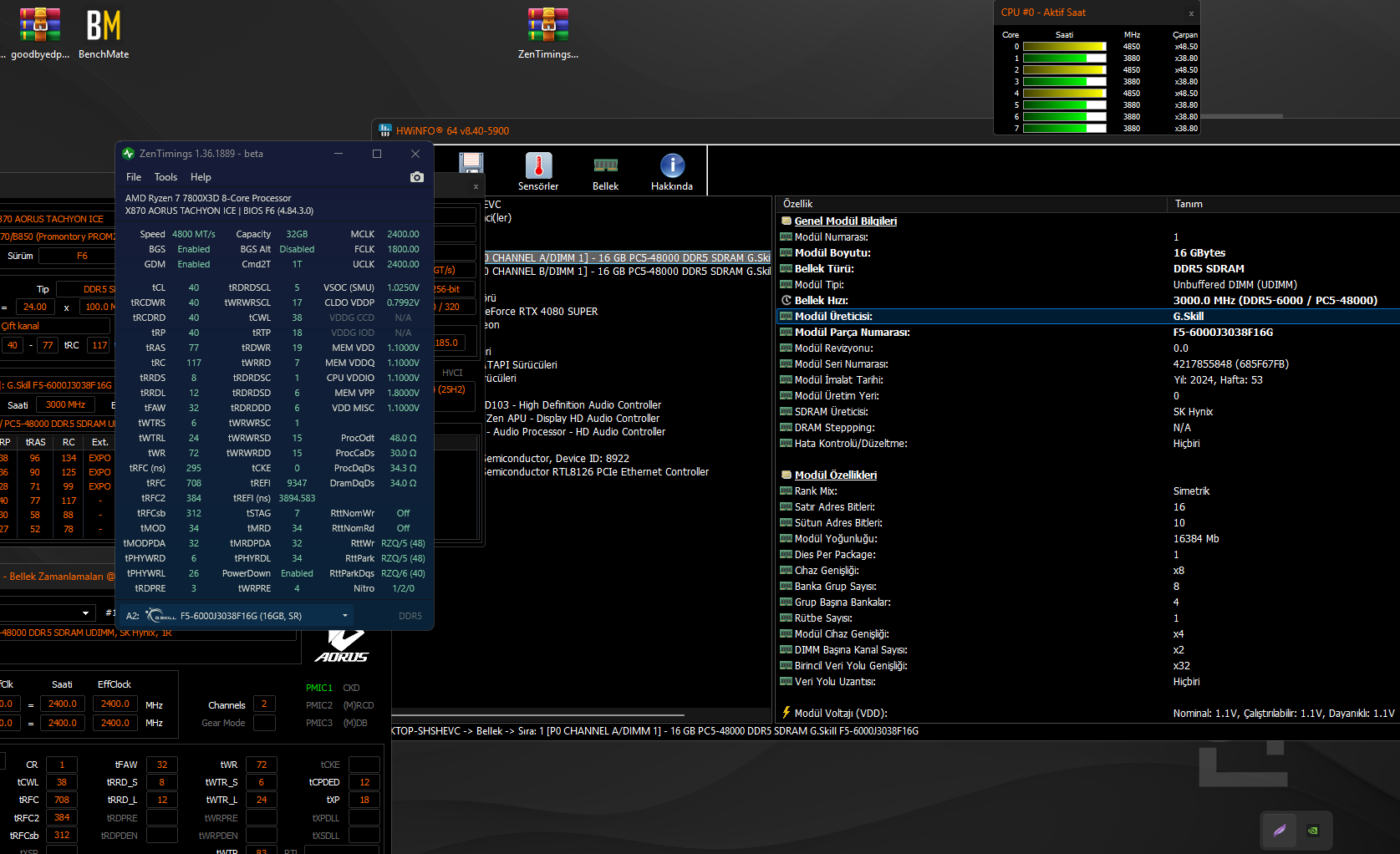Click the Saati 3000 MHz field in summary window

(65, 404)
